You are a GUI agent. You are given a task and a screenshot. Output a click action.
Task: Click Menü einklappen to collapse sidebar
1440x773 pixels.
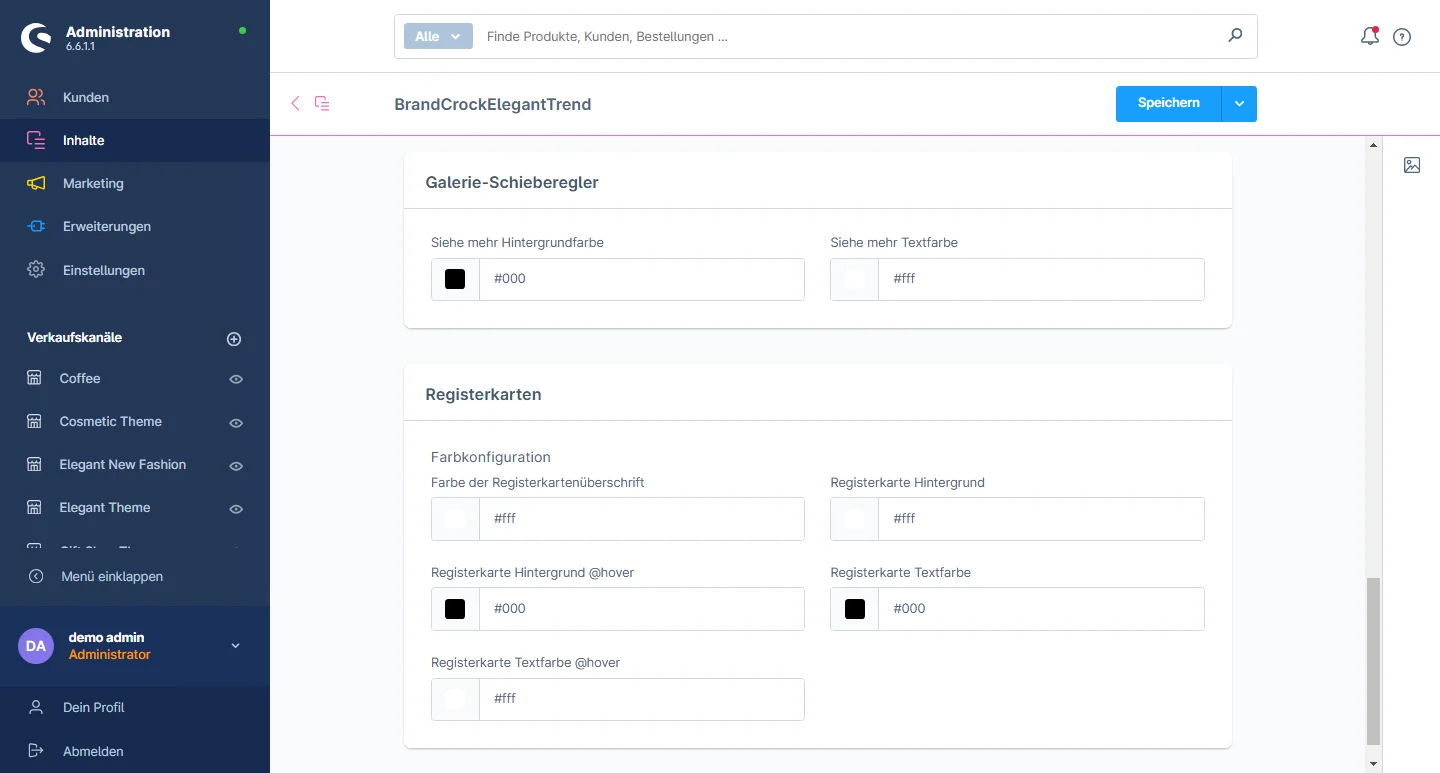111,576
